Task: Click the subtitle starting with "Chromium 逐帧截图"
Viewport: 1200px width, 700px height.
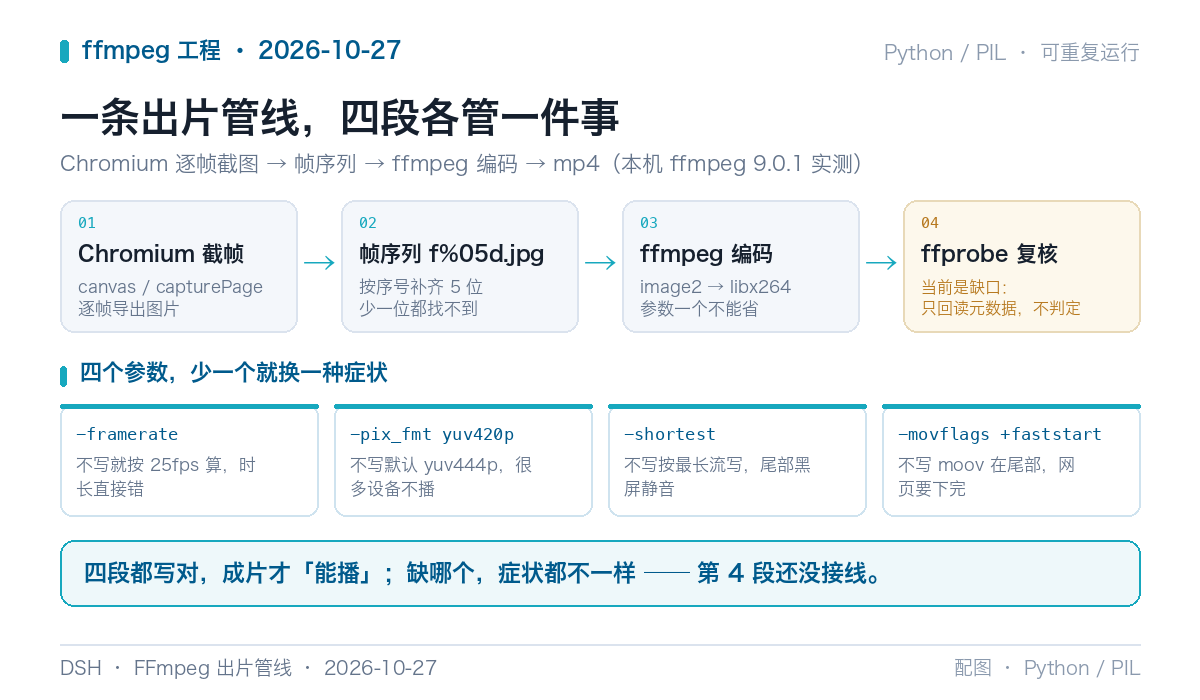Action: [461, 164]
